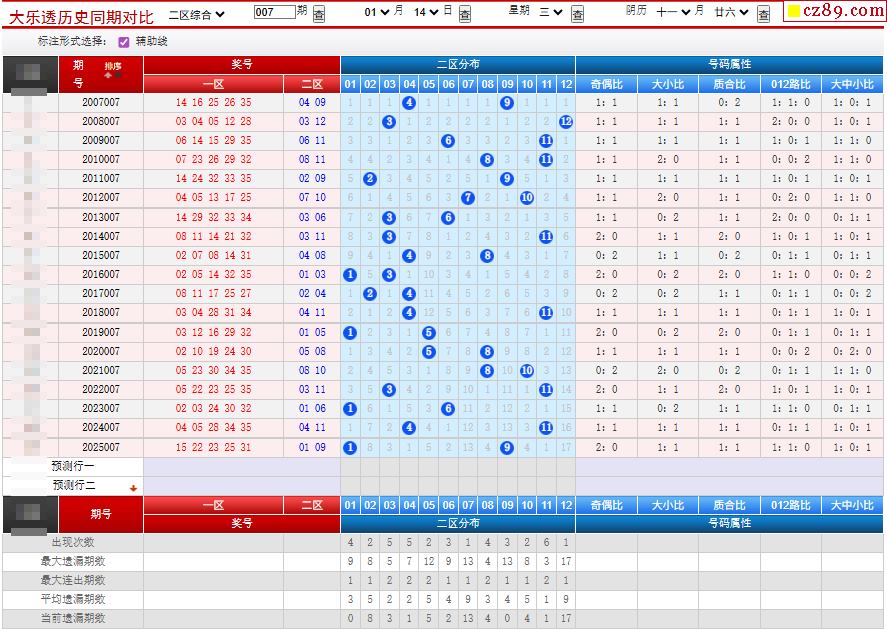Image resolution: width=887 pixels, height=630 pixels.
Task: Click blue ball 10 in row 2021007
Action: [x=527, y=370]
